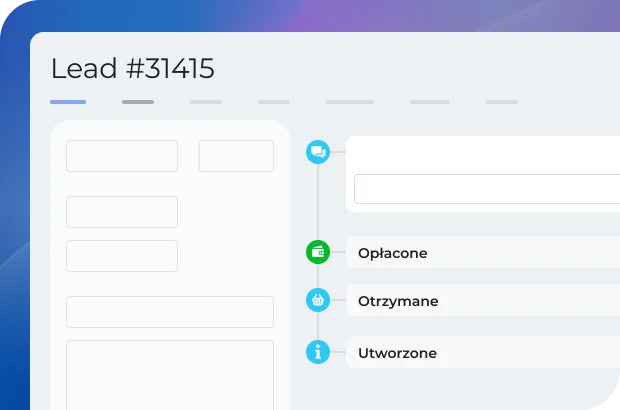
Task: Click the chat bubble timeline icon
Action: (318, 152)
